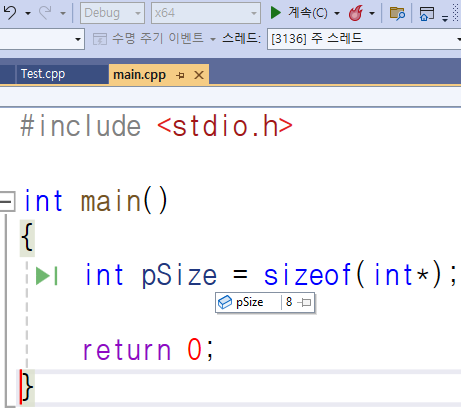
Task: Expand the Hot Reload dropdown arrow
Action: coord(372,13)
